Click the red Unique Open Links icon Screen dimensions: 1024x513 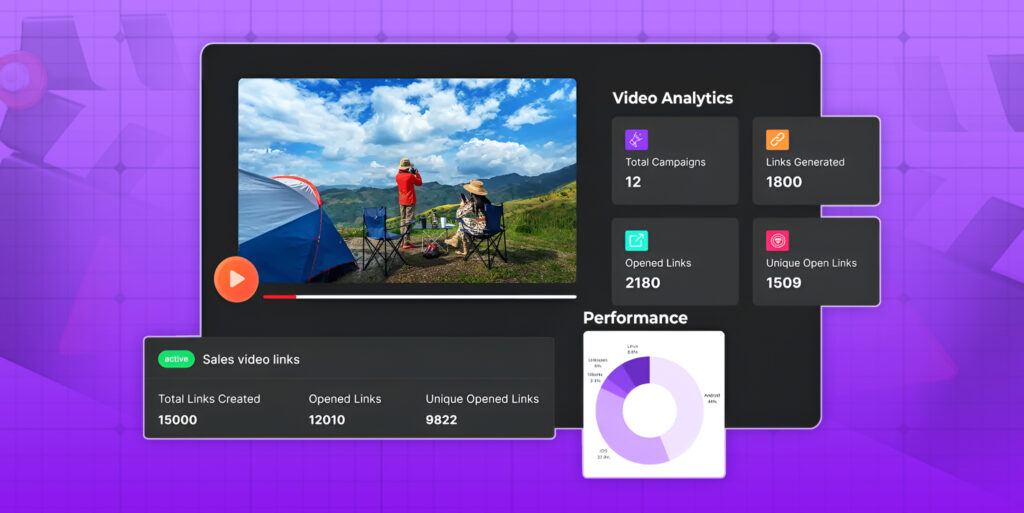pos(777,240)
